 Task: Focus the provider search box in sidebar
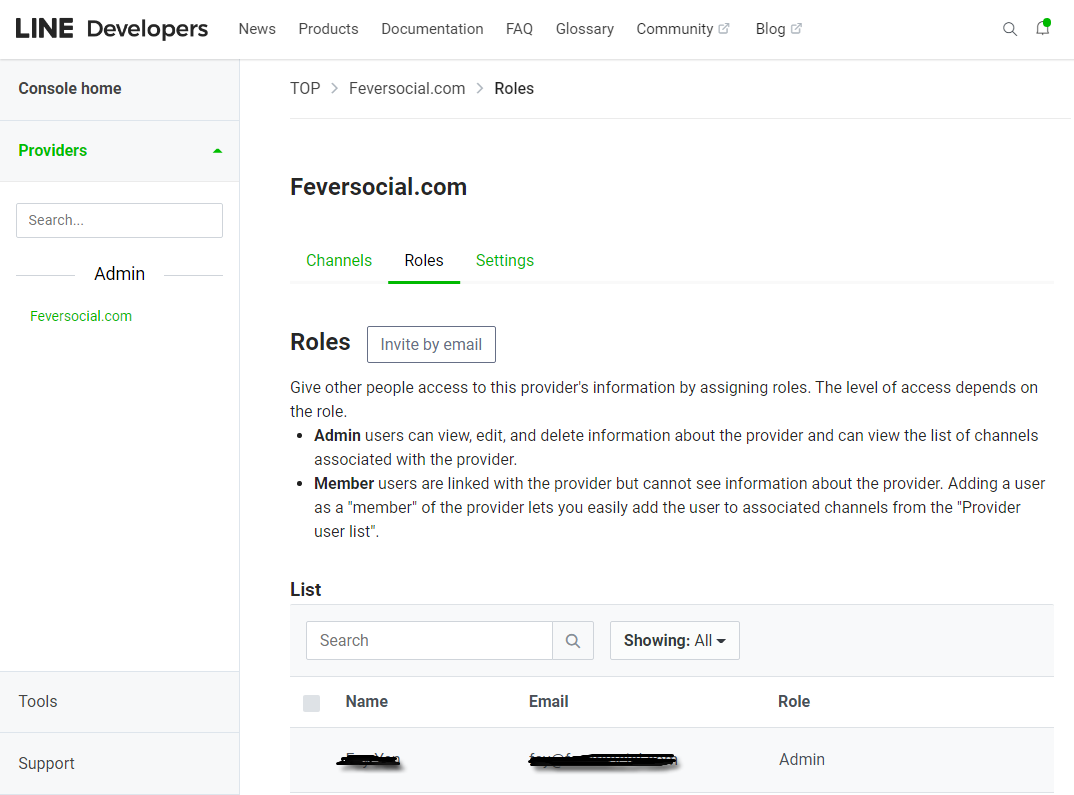point(119,221)
